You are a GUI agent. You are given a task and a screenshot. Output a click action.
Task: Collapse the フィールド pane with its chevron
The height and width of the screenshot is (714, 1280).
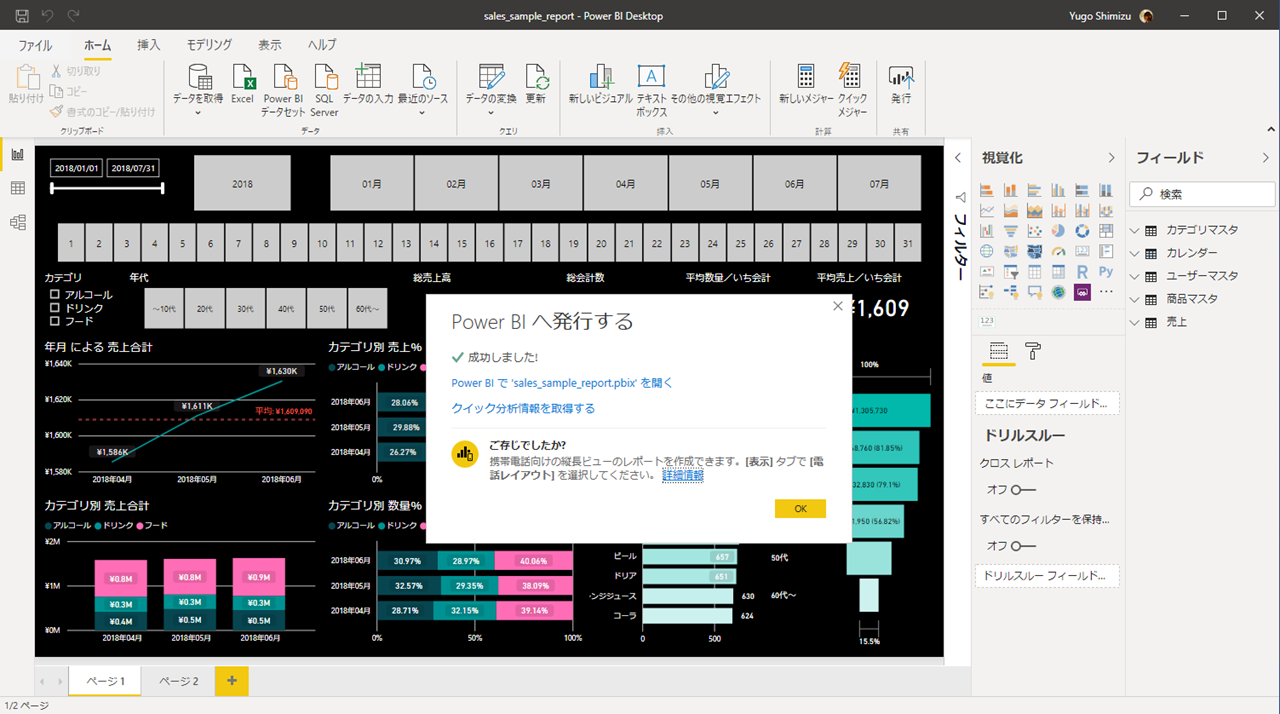[1265, 158]
